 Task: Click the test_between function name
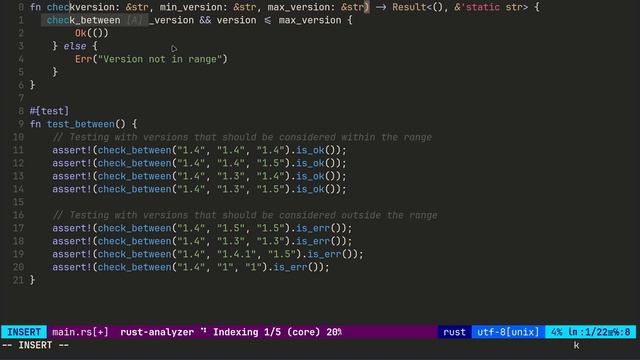(x=80, y=124)
